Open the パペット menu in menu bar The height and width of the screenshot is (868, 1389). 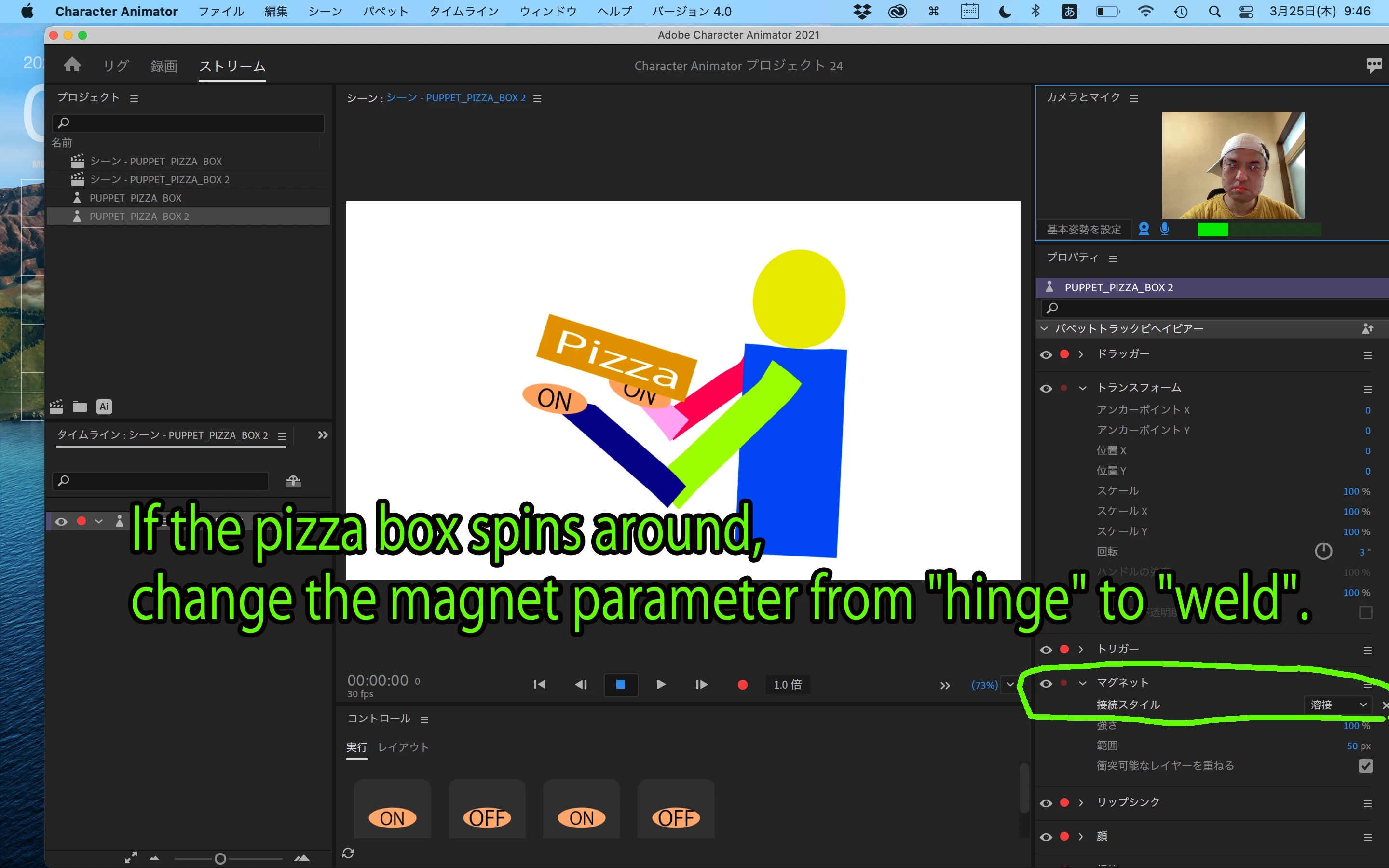click(385, 12)
